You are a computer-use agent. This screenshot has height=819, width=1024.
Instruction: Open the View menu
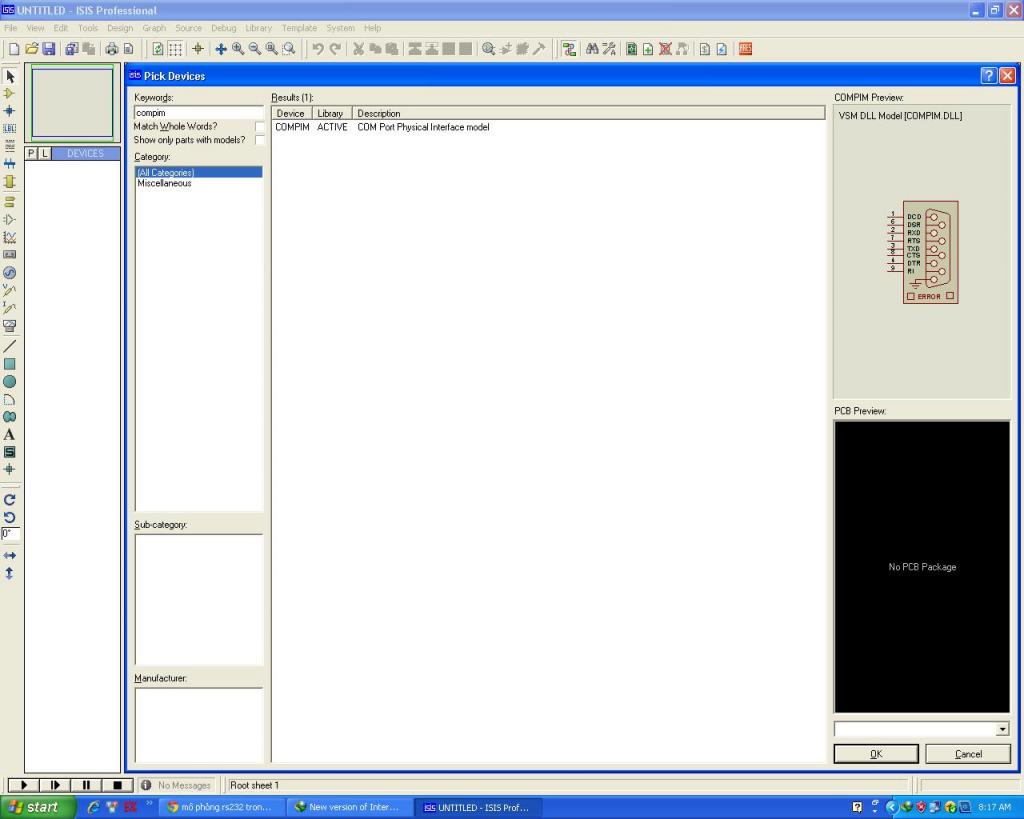point(35,28)
